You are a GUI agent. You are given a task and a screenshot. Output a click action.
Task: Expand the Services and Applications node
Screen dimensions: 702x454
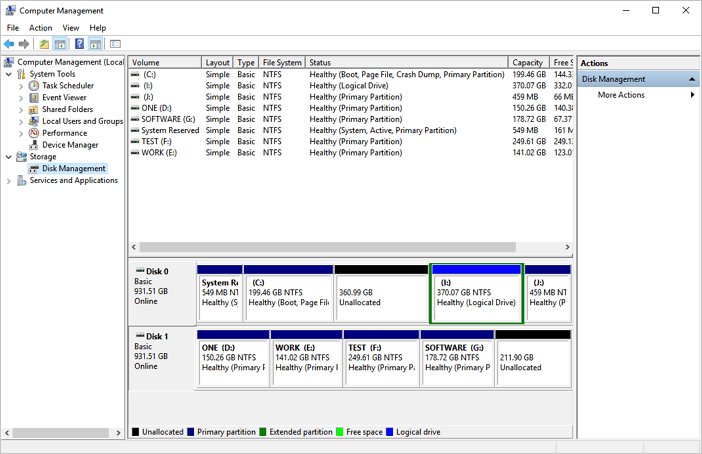click(x=9, y=181)
